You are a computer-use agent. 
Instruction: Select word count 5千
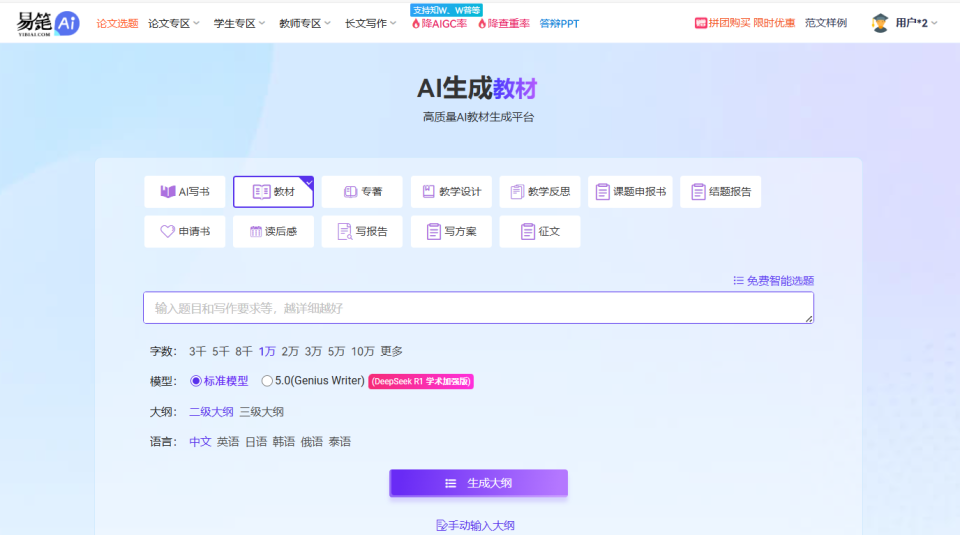point(220,351)
